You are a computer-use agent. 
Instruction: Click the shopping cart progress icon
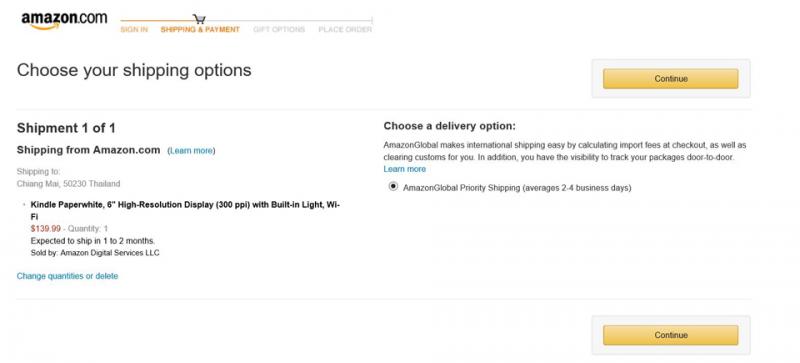[x=199, y=19]
